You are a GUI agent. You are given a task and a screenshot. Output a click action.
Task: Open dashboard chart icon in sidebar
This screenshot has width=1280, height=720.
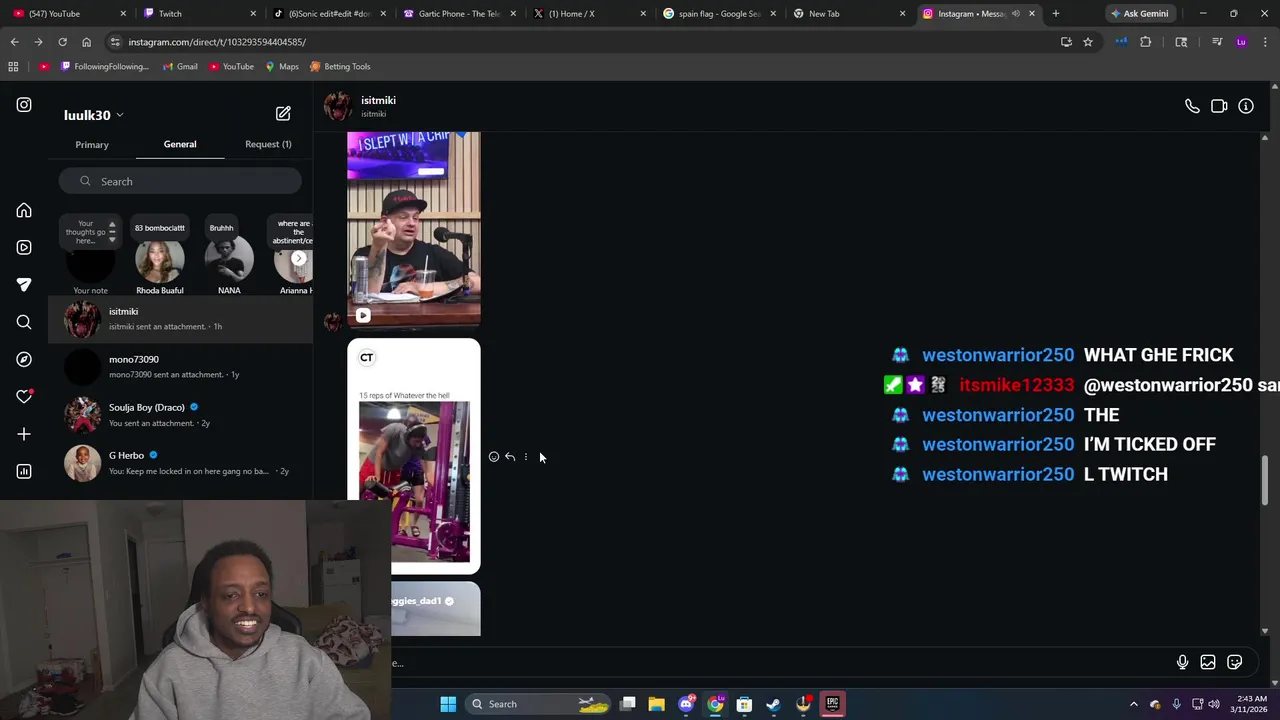click(x=24, y=471)
